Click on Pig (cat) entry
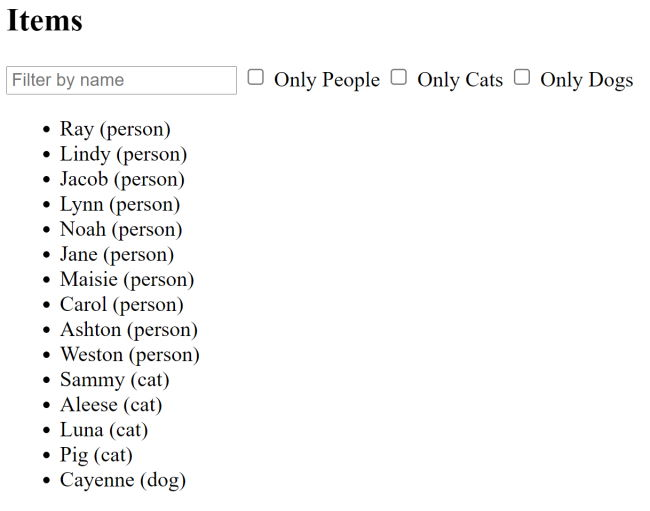This screenshot has height=511, width=650. 96,454
